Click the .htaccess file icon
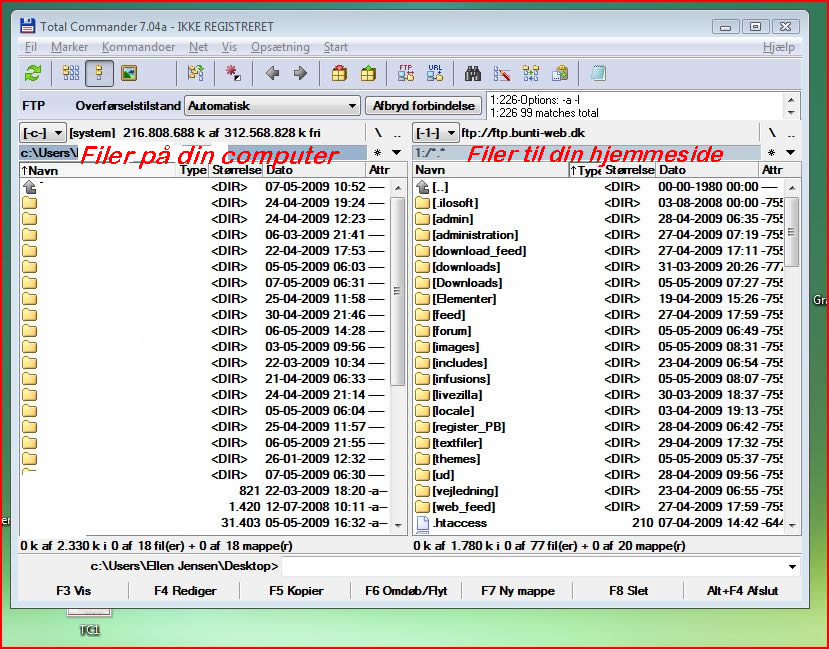829x649 pixels. [x=422, y=523]
